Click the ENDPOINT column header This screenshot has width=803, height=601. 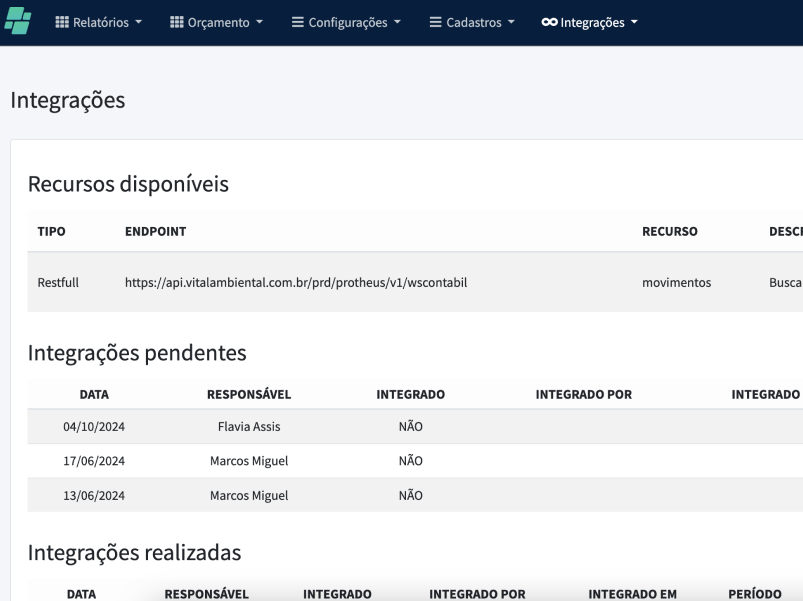click(x=155, y=232)
